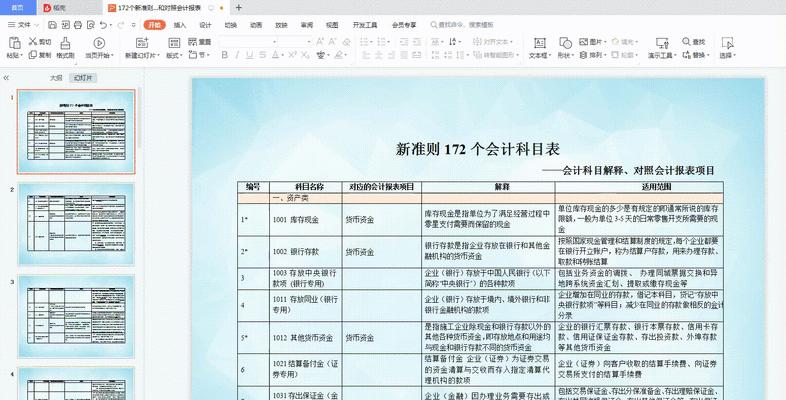Click the Redo arrow icon
This screenshot has width=786, height=400.
pos(120,25)
